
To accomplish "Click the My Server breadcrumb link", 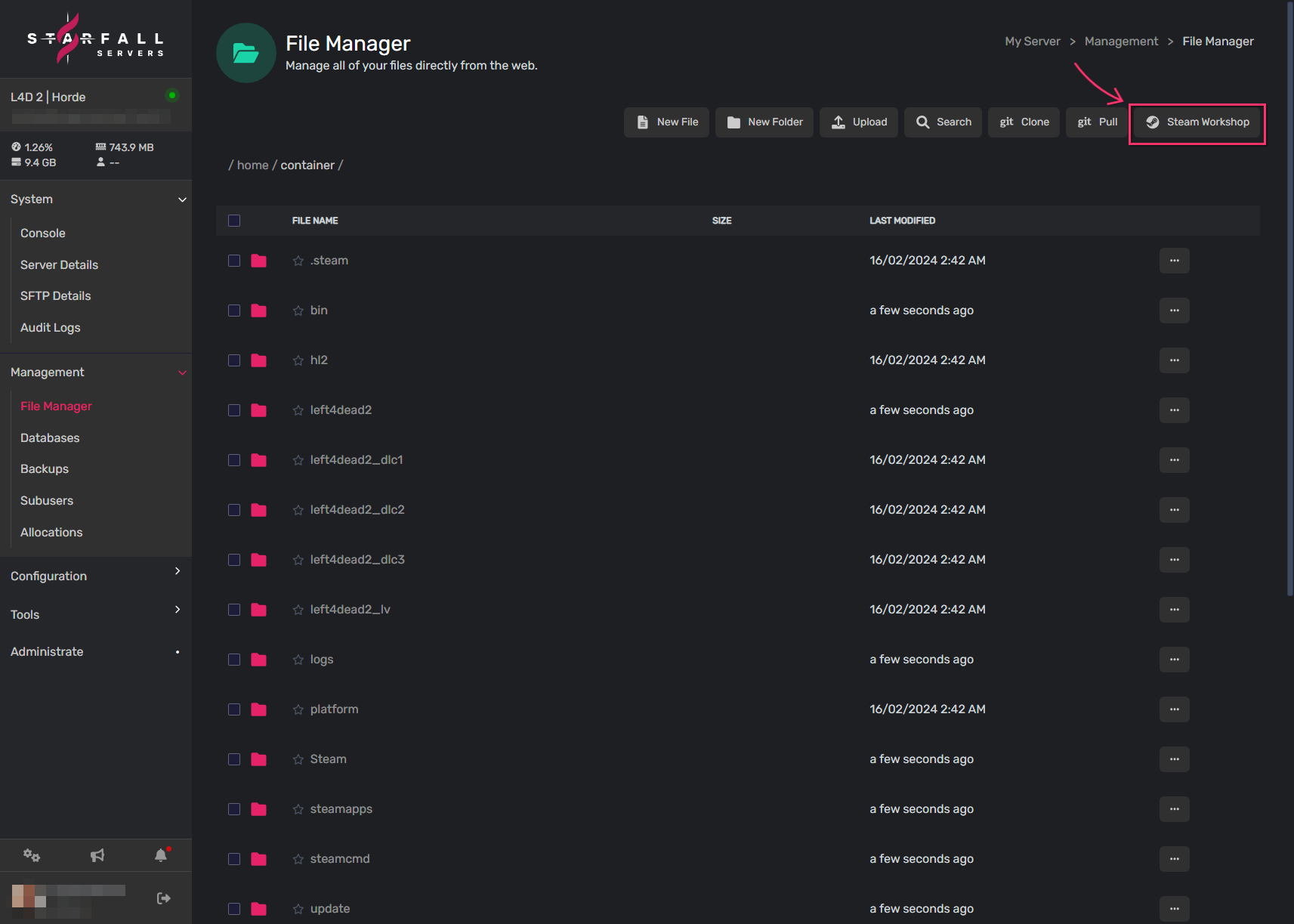I will [1033, 42].
